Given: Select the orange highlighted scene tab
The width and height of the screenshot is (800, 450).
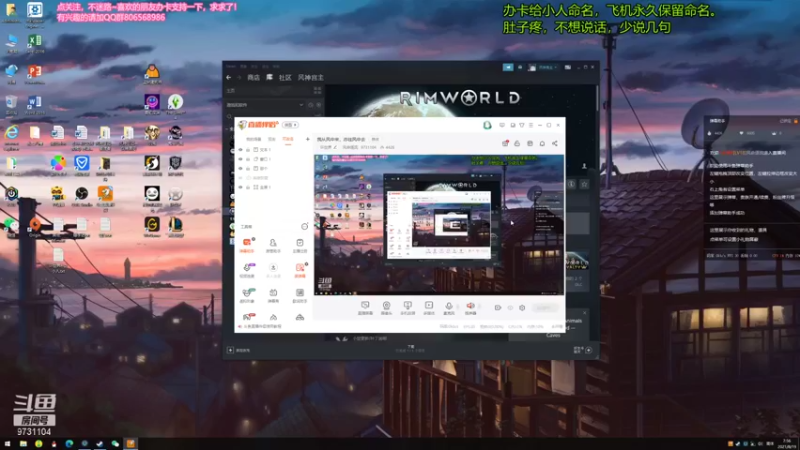Looking at the screenshot, I should [x=288, y=139].
